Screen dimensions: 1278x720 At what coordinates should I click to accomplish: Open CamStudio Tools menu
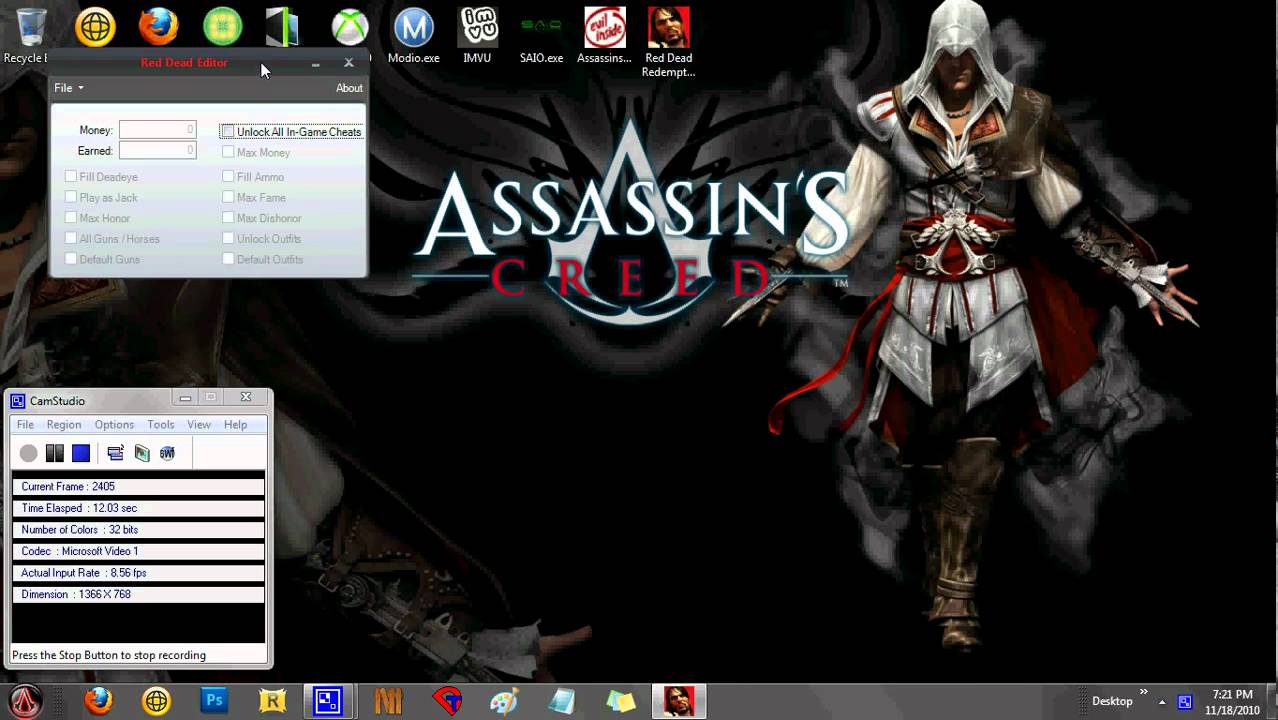161,425
